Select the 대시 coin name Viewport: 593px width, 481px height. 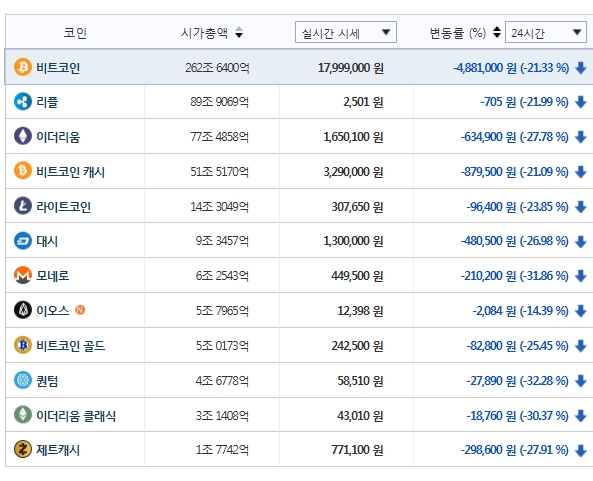[x=47, y=241]
